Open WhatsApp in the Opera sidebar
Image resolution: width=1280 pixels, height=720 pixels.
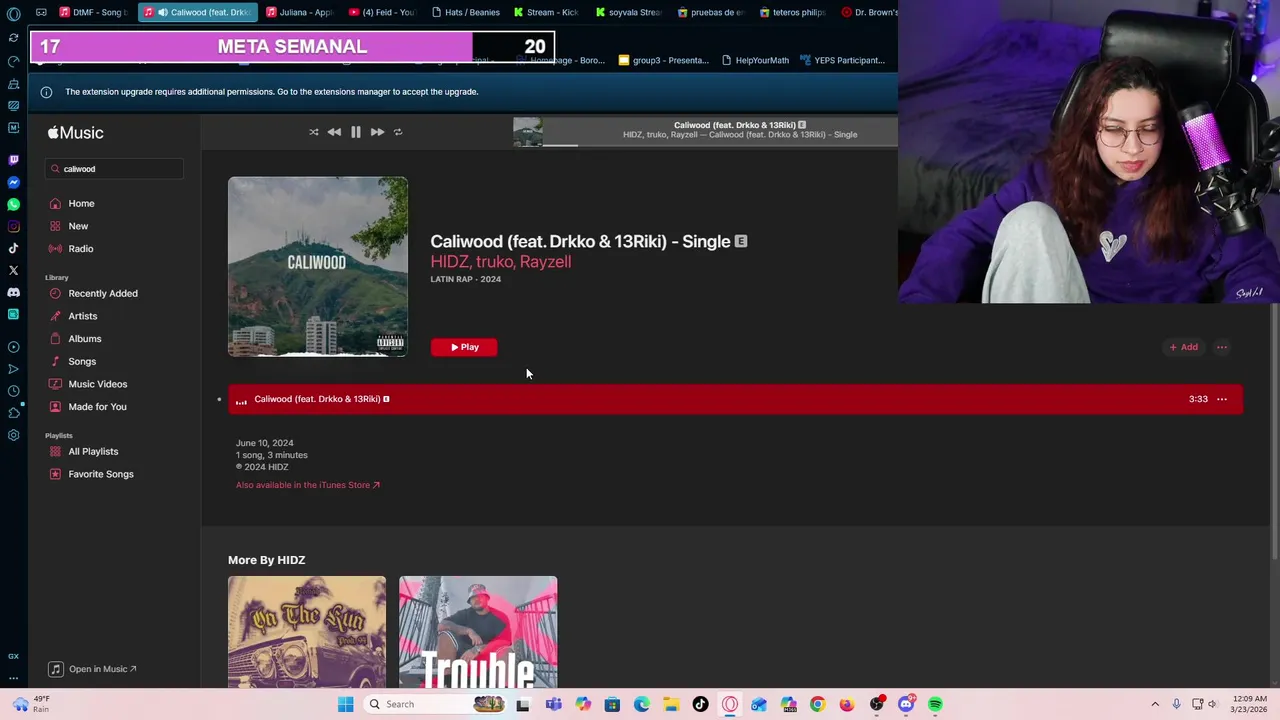[x=13, y=205]
